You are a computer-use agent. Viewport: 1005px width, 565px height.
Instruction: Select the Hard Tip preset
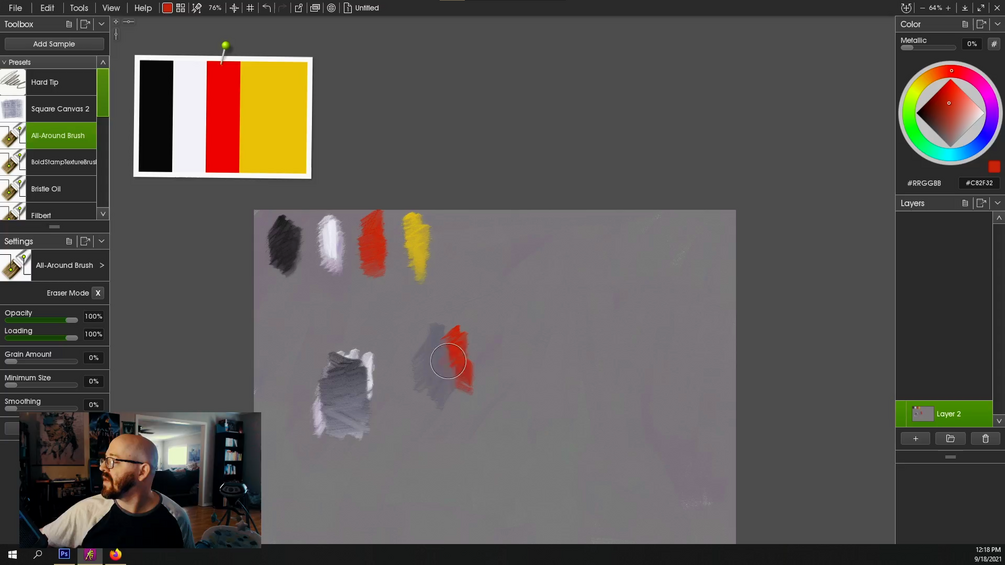pos(48,82)
